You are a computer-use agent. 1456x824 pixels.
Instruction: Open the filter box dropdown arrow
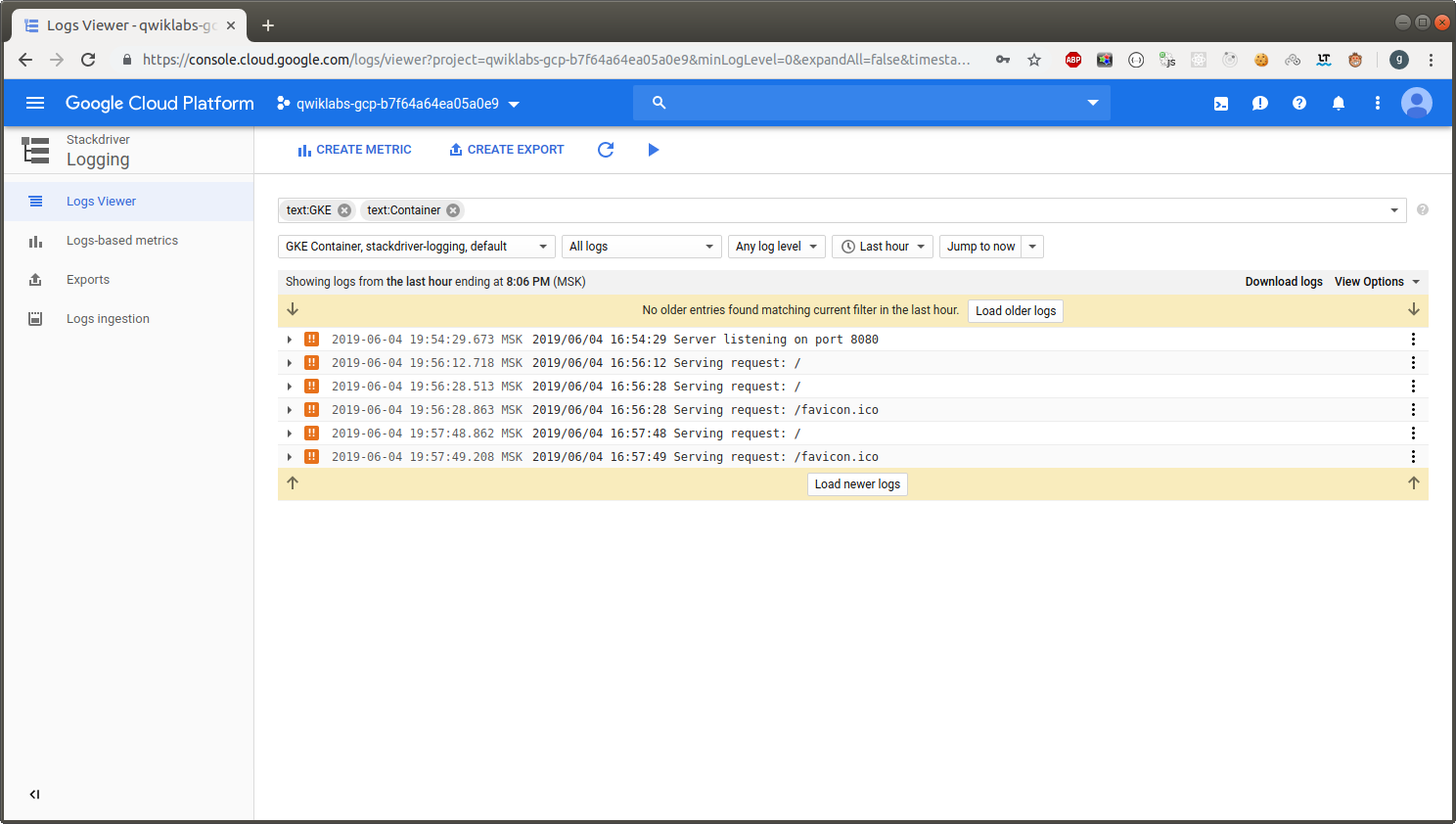[1394, 210]
